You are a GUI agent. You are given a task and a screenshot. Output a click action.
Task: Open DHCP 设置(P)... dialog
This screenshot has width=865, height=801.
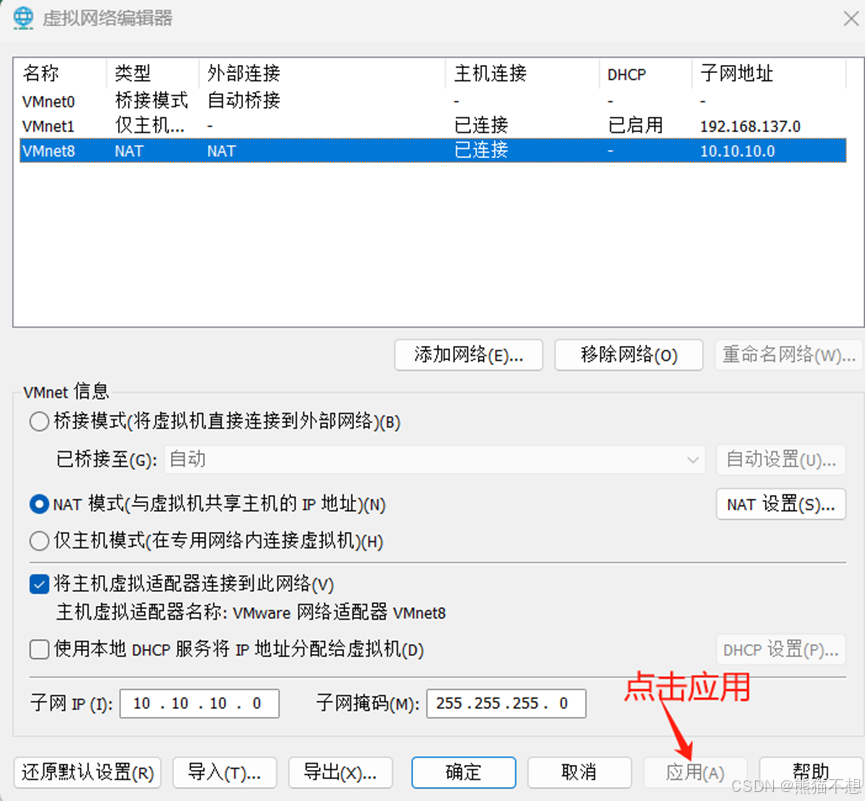781,650
